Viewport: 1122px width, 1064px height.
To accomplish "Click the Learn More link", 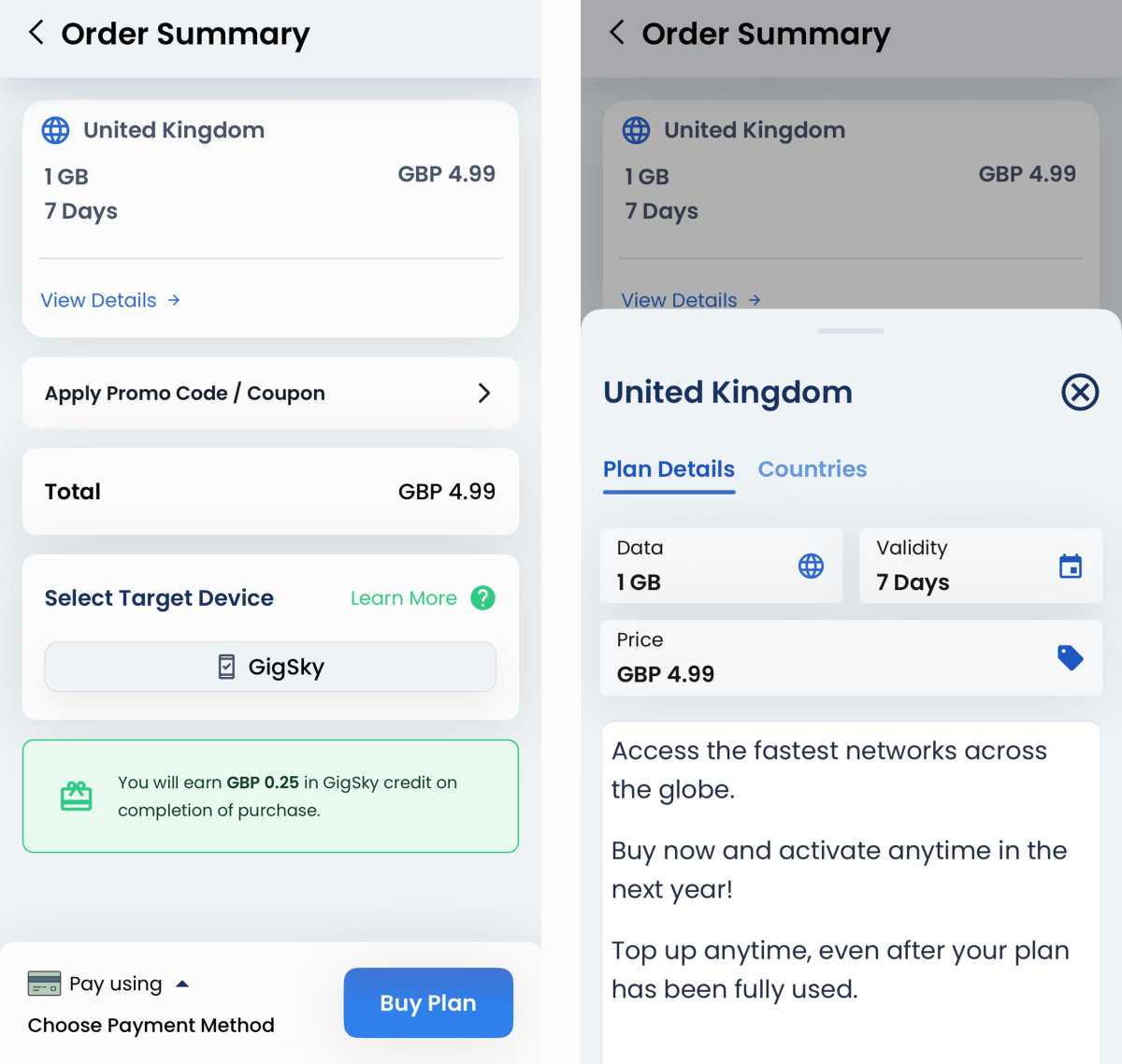I will pyautogui.click(x=403, y=597).
